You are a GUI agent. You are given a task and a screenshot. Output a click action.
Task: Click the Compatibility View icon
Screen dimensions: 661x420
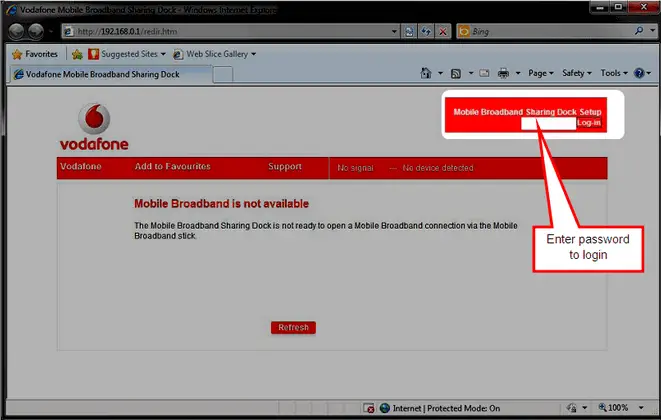pos(409,31)
